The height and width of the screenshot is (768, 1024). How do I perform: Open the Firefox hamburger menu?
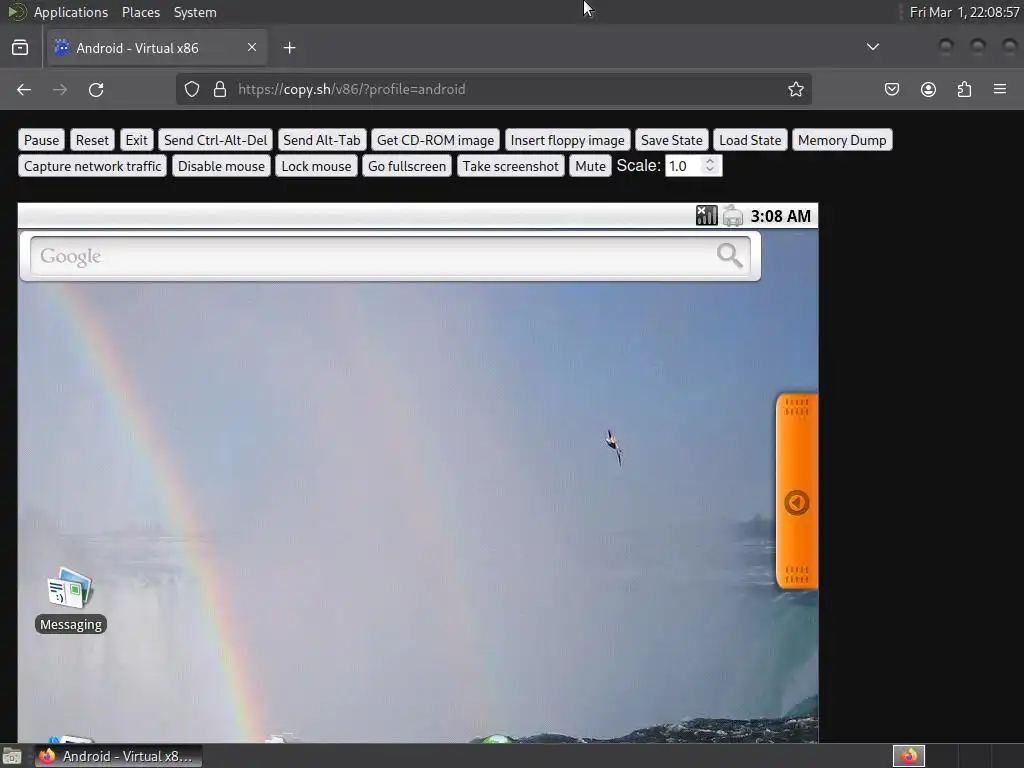click(x=1000, y=89)
